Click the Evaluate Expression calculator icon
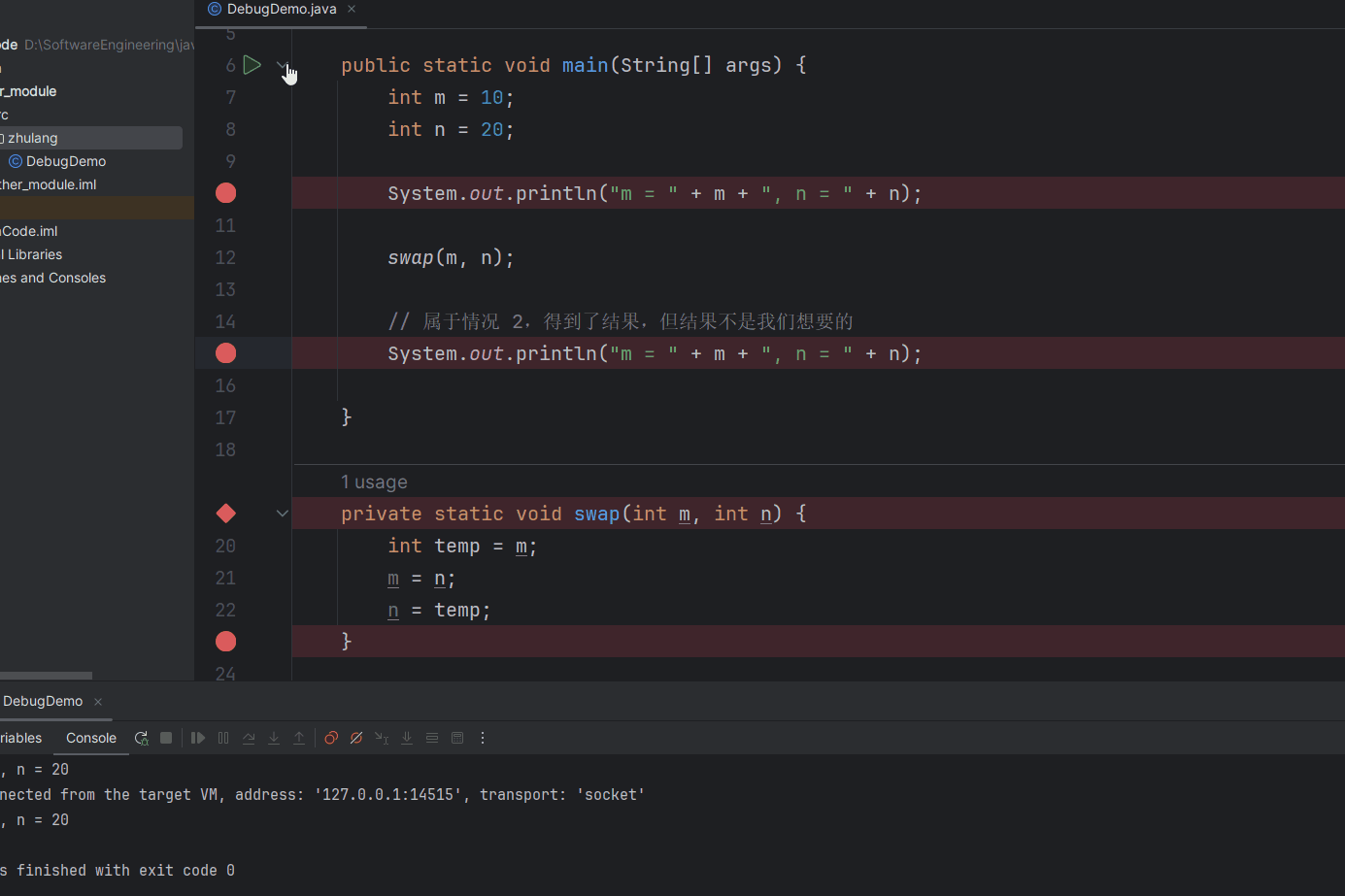The width and height of the screenshot is (1345, 896). [x=457, y=738]
